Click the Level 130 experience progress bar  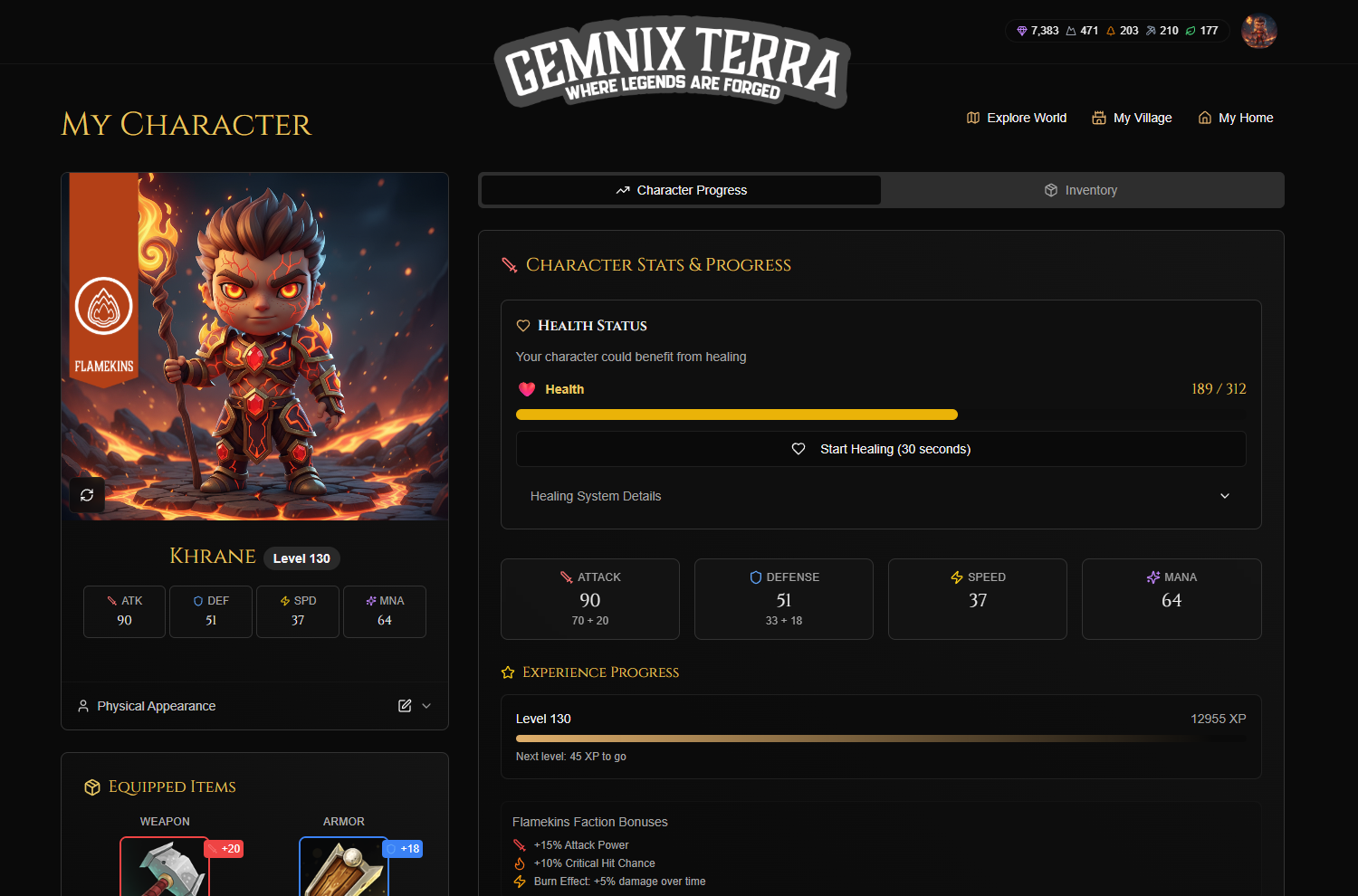880,739
